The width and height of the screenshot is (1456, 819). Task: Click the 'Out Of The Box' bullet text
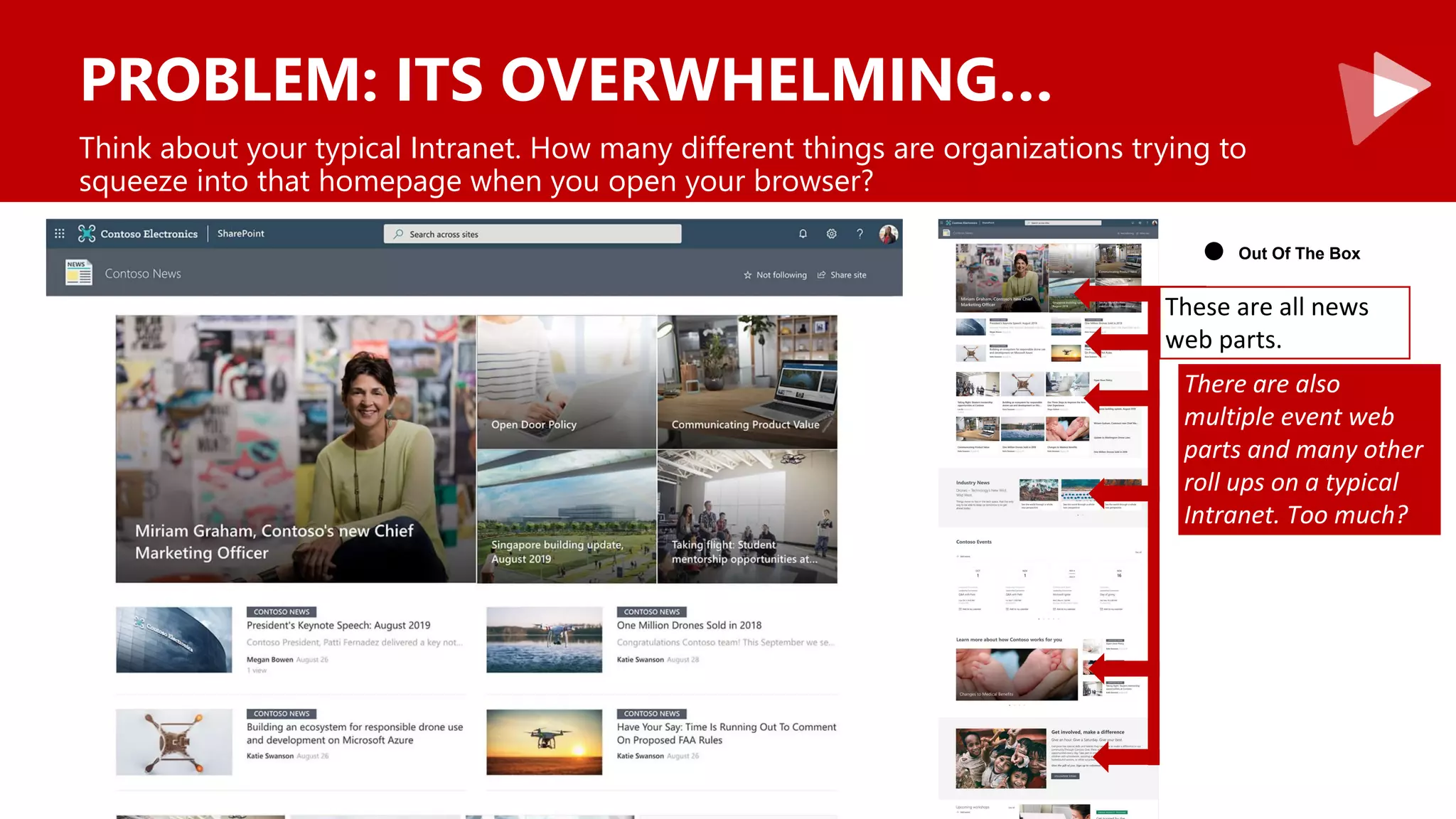[x=1299, y=253]
